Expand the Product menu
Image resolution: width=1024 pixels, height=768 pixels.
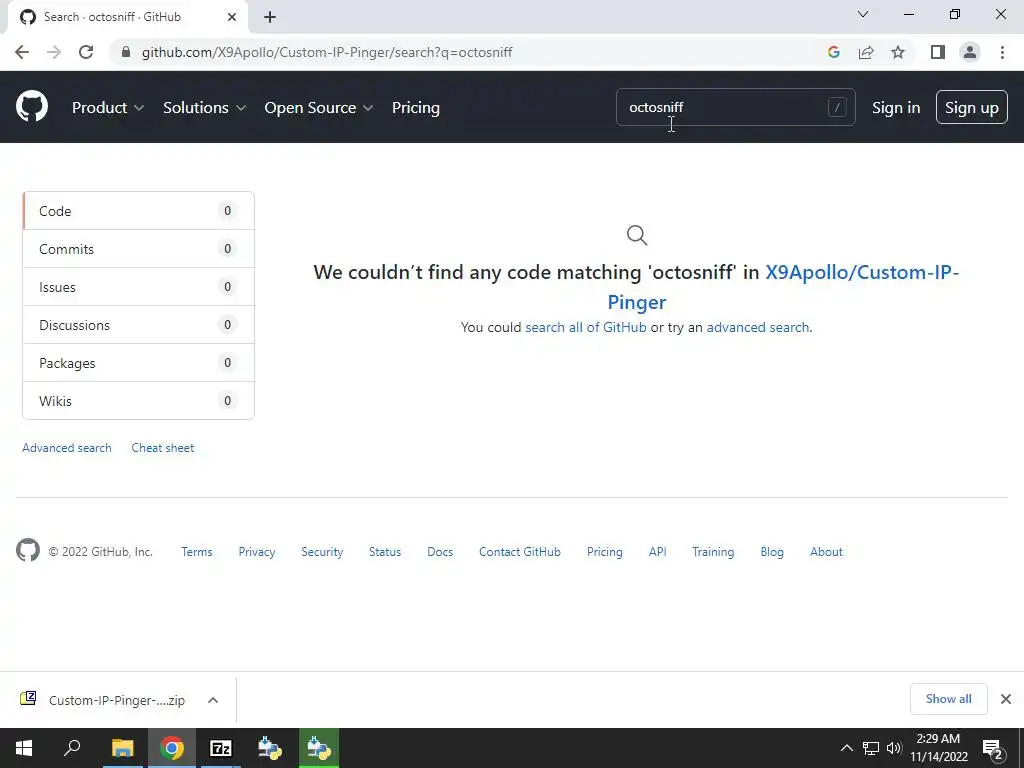[108, 108]
